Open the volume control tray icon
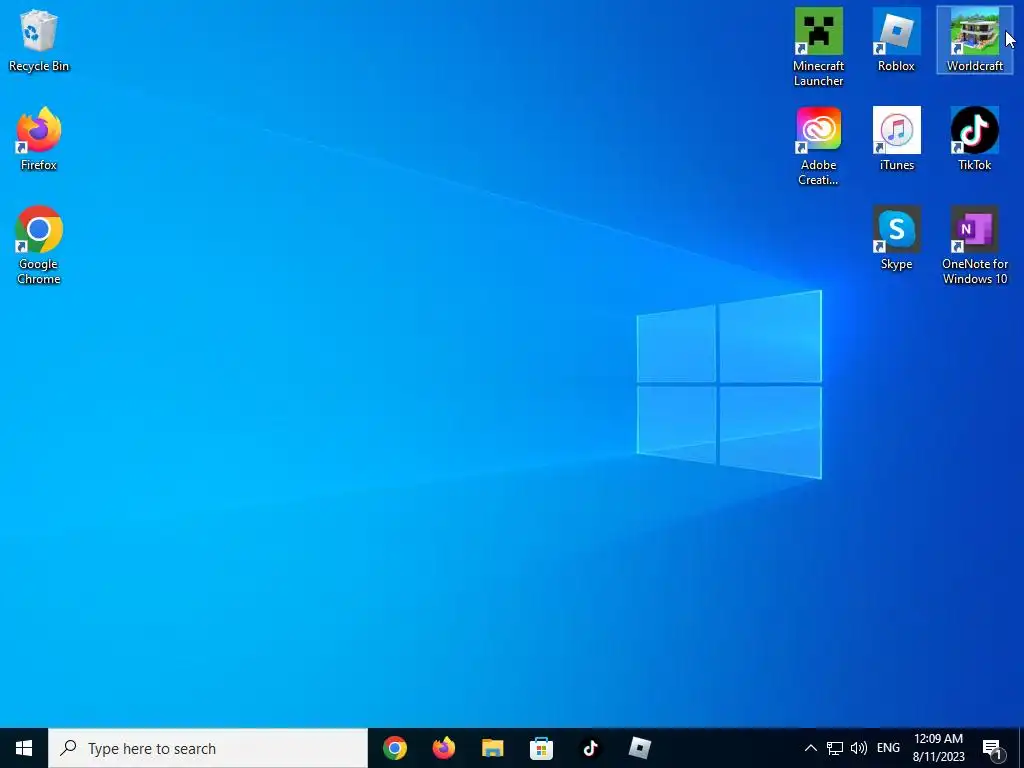 859,748
